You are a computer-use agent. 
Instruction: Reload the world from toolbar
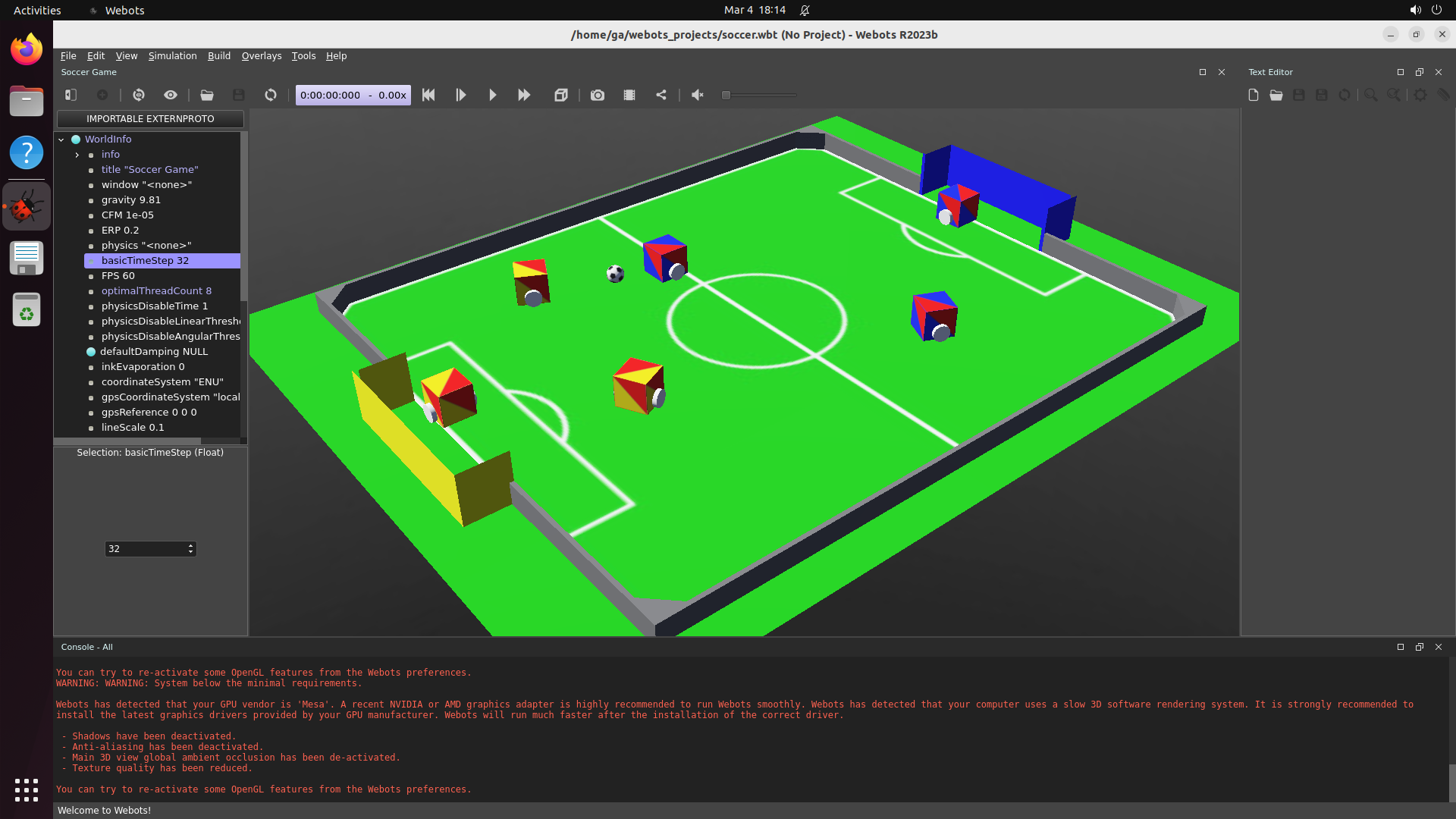[271, 95]
